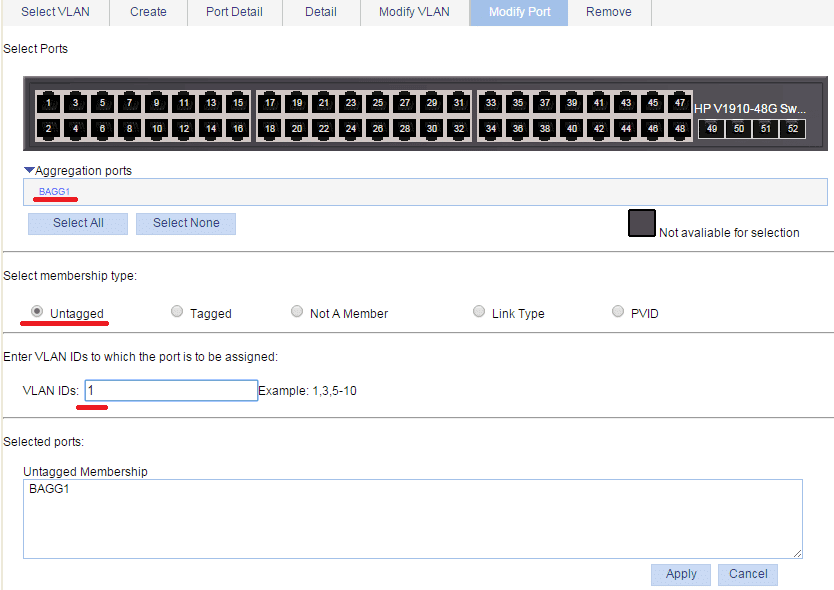834x590 pixels.
Task: Click the BAGG1 aggregation port link
Action: [54, 192]
